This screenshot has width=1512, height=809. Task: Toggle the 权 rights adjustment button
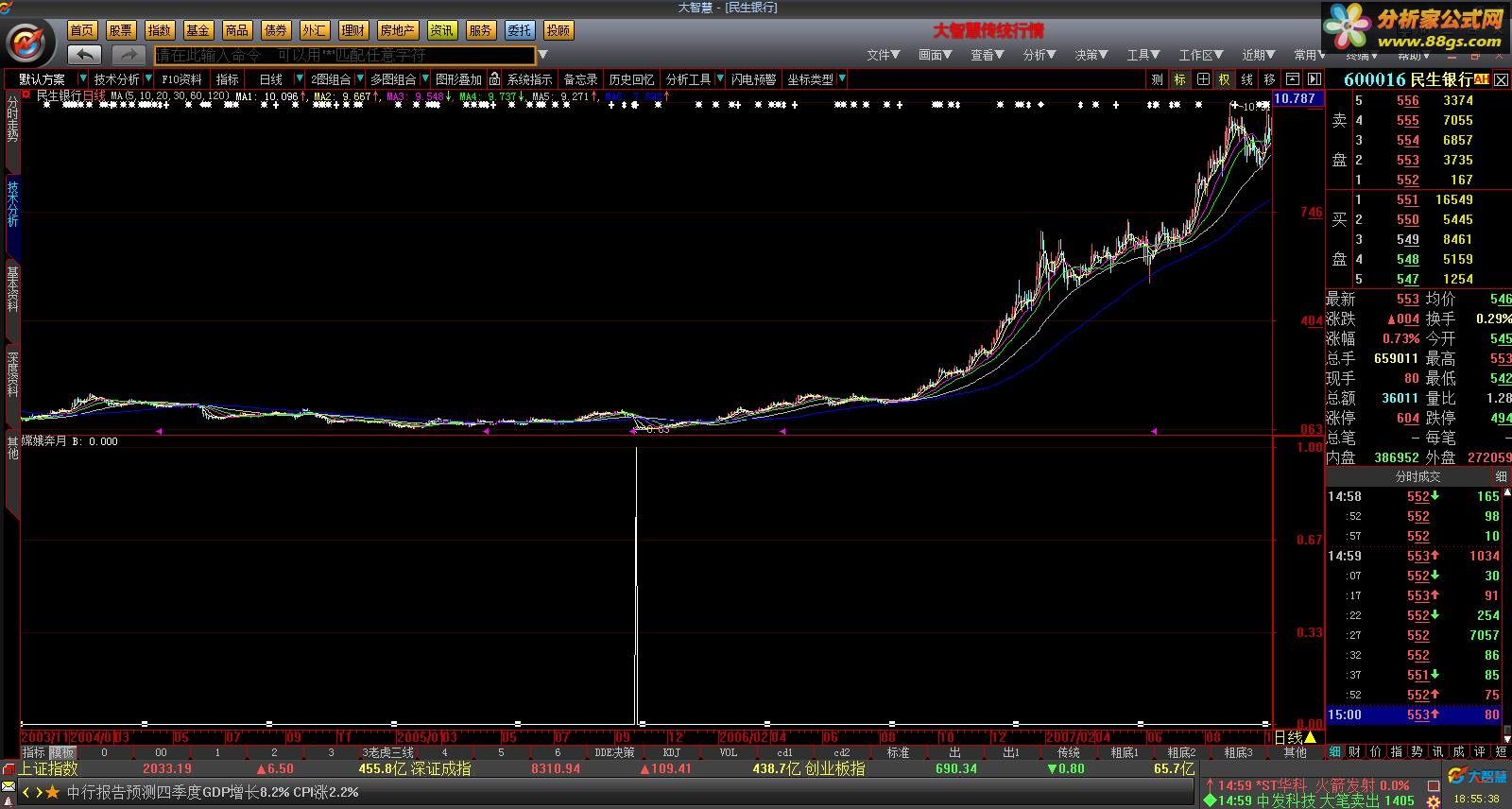click(x=1224, y=79)
